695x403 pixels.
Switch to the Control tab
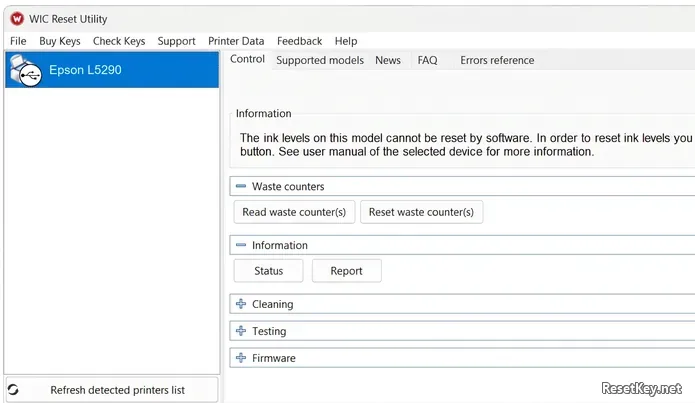247,59
